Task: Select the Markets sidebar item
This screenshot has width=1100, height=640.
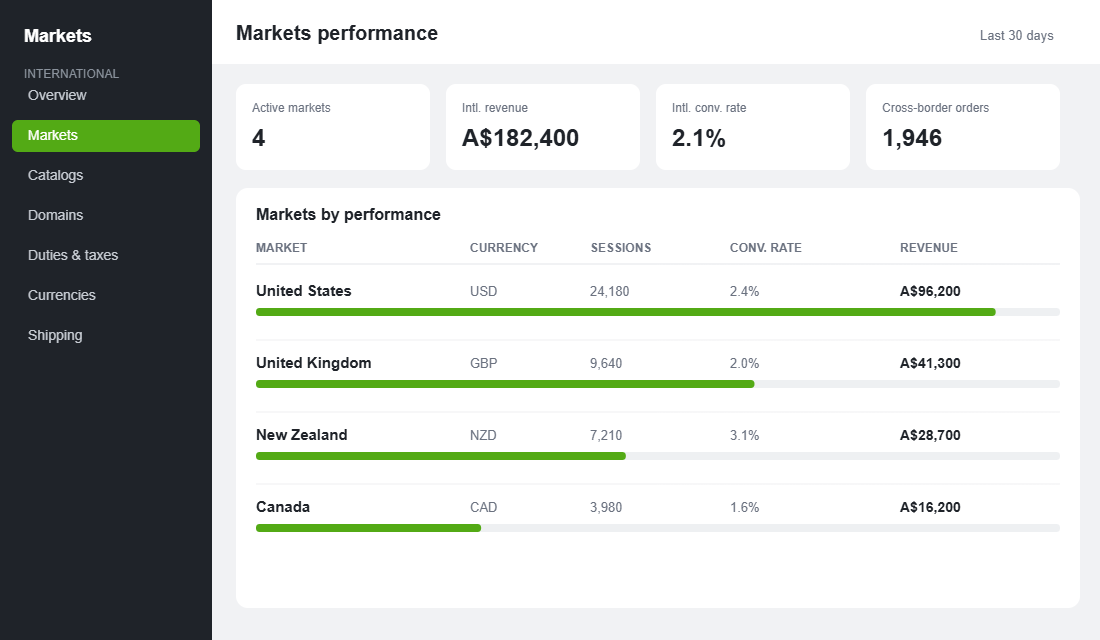Action: click(x=106, y=135)
